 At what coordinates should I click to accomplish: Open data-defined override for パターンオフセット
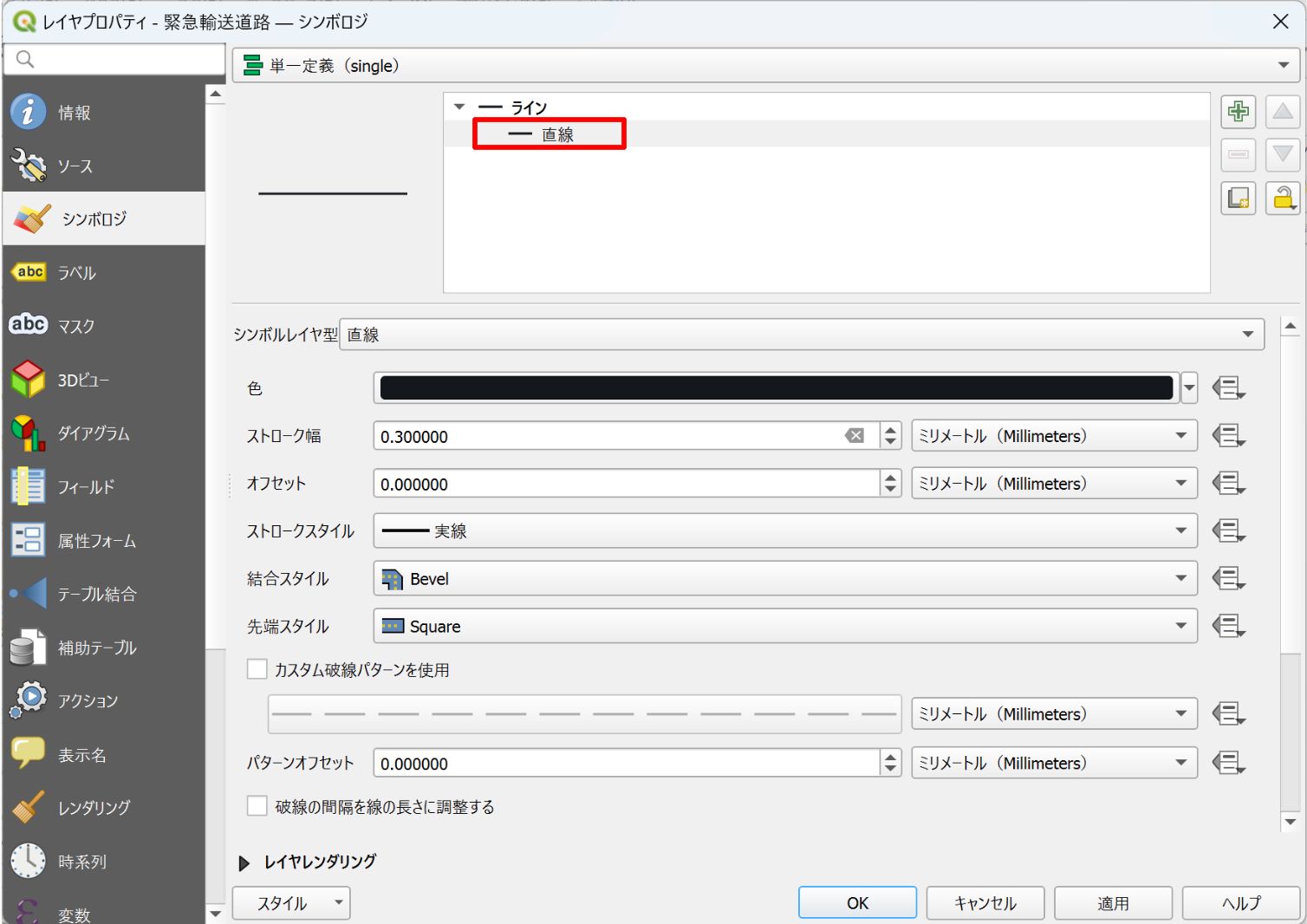[1228, 764]
